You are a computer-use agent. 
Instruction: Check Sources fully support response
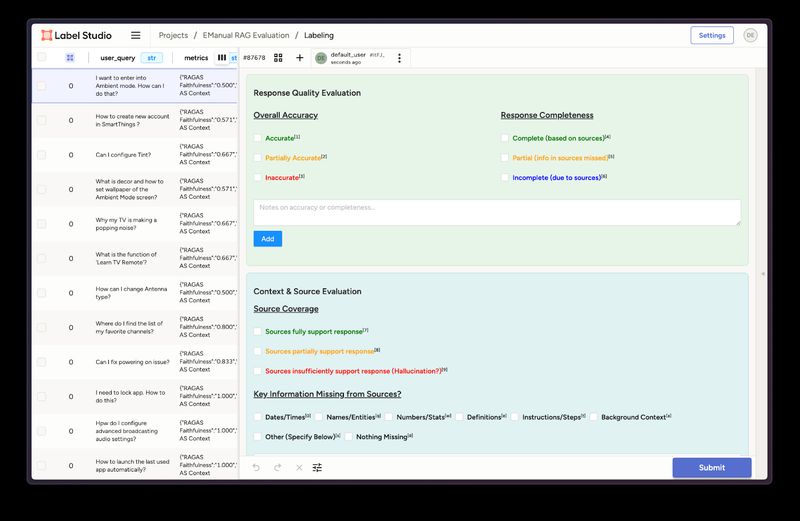[258, 331]
